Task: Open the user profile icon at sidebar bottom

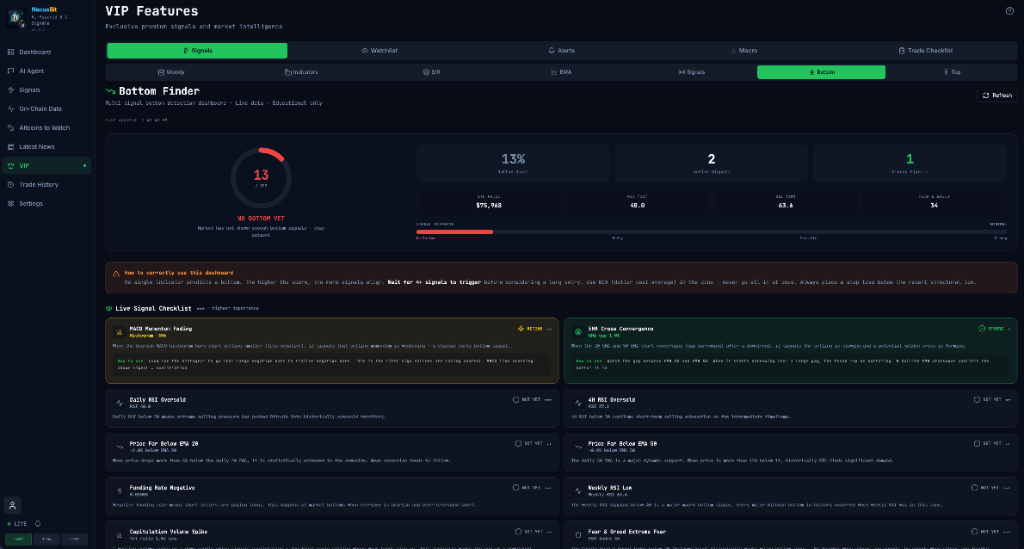Action: [x=12, y=505]
